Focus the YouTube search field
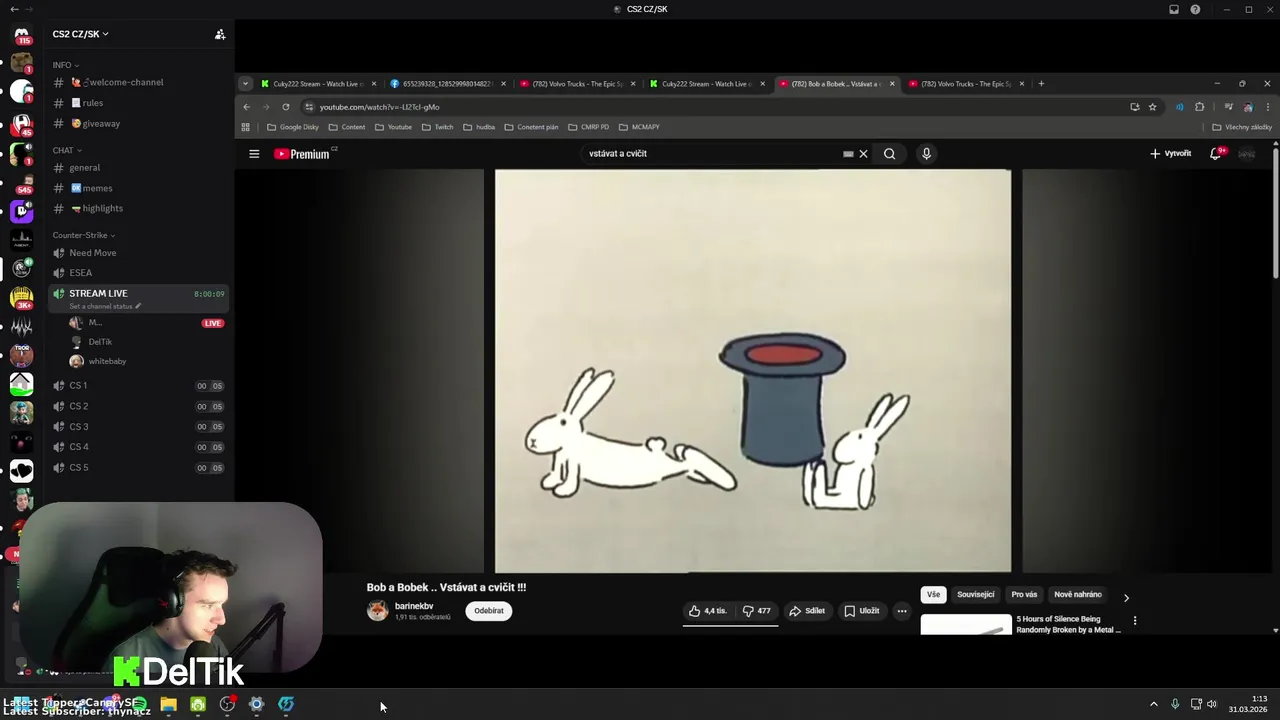1280x720 pixels. click(710, 154)
